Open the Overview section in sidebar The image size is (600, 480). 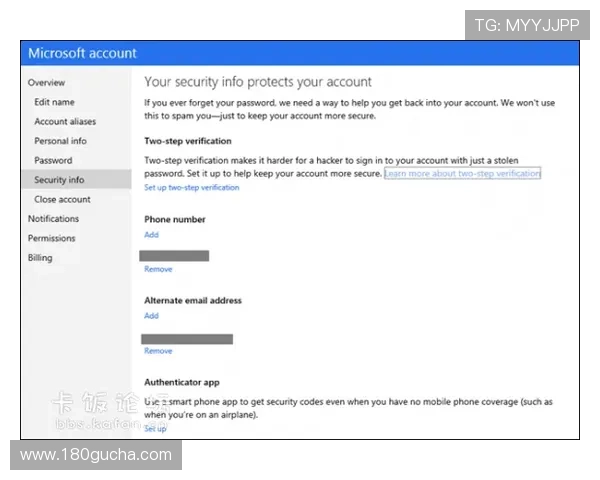46,83
